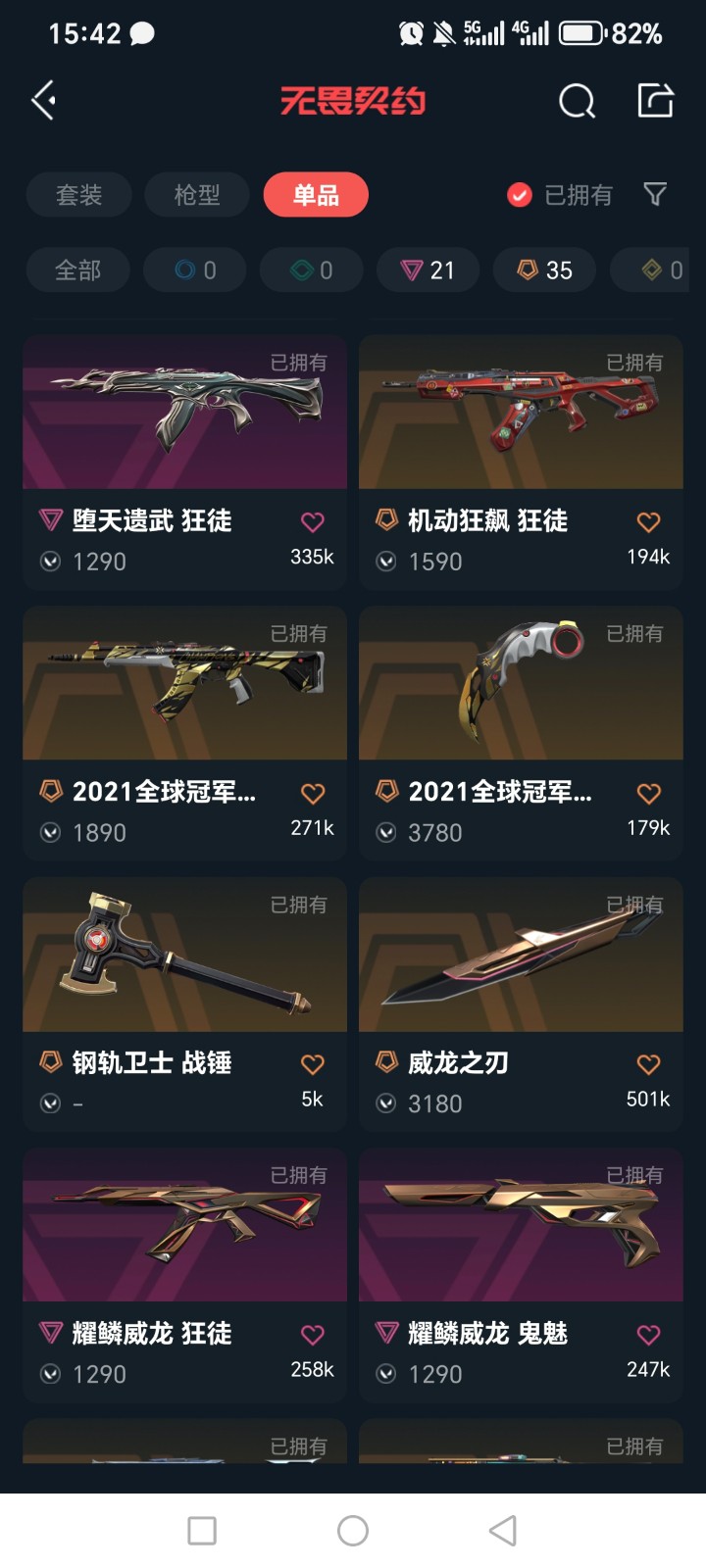
Task: Favorite 威龙之刃 with heart icon
Action: tap(648, 1064)
